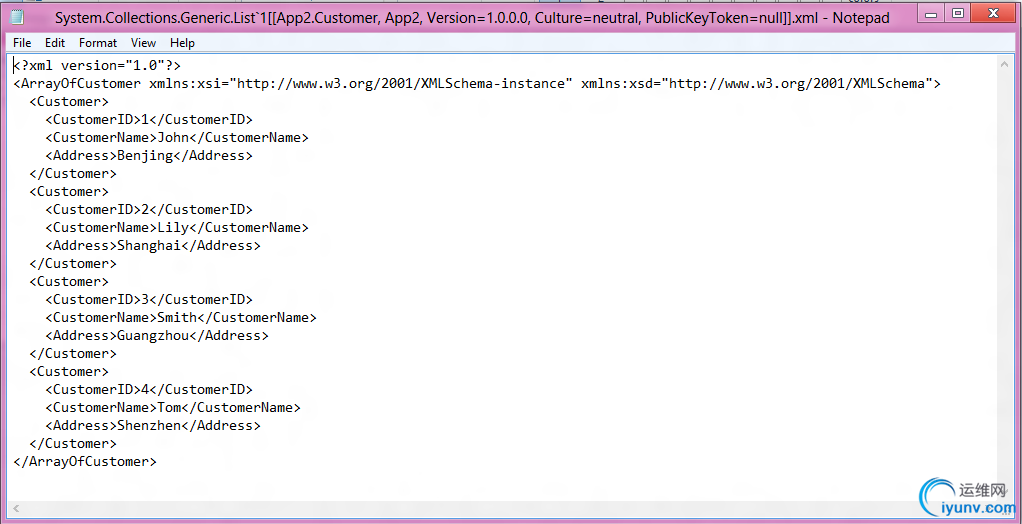Click the Address Guangzhou line
Viewport: 1022px width, 524px height.
point(157,336)
